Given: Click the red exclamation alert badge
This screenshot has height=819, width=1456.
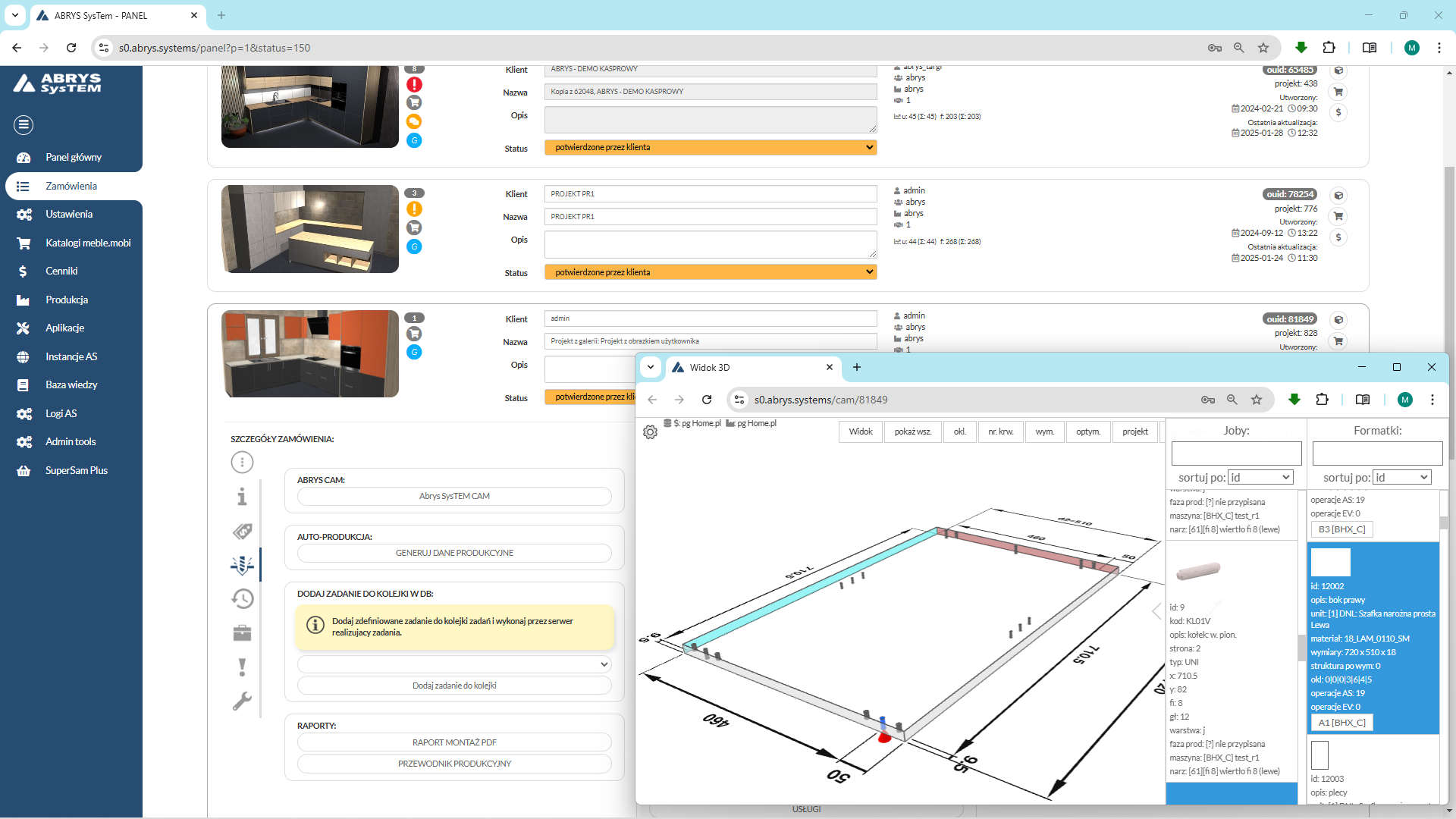Looking at the screenshot, I should pyautogui.click(x=414, y=84).
